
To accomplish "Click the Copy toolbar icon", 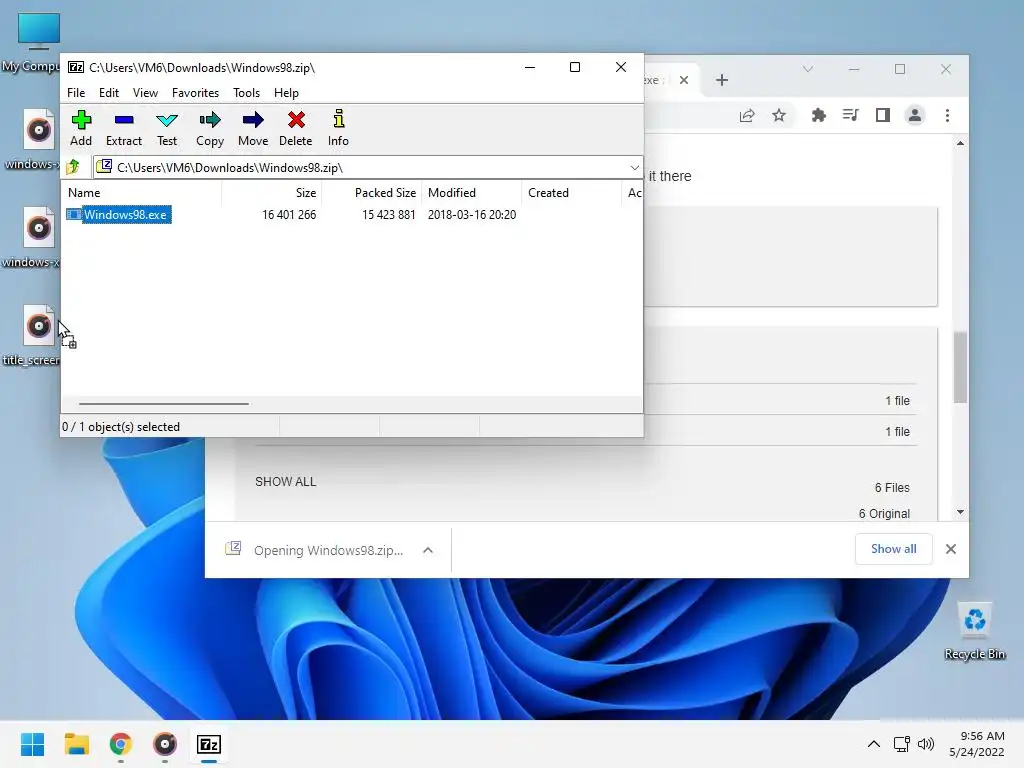I will point(210,128).
